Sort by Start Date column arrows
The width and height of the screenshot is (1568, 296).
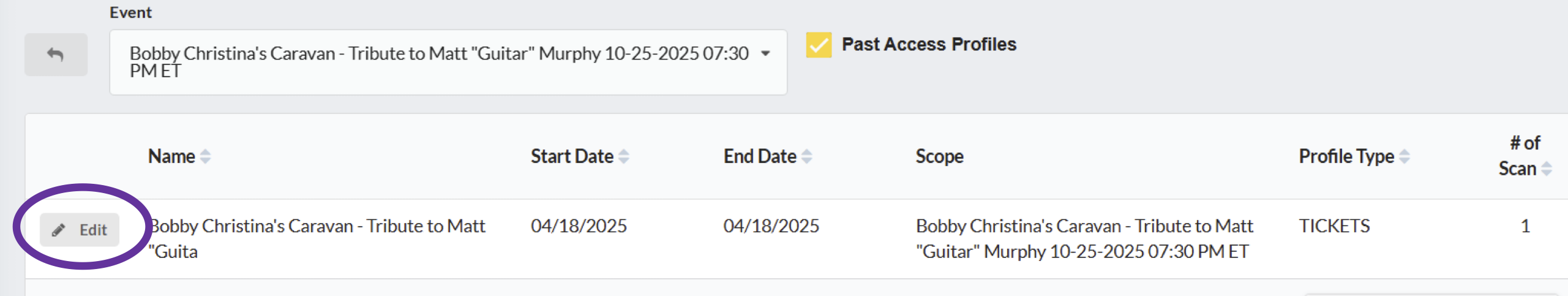coord(624,157)
